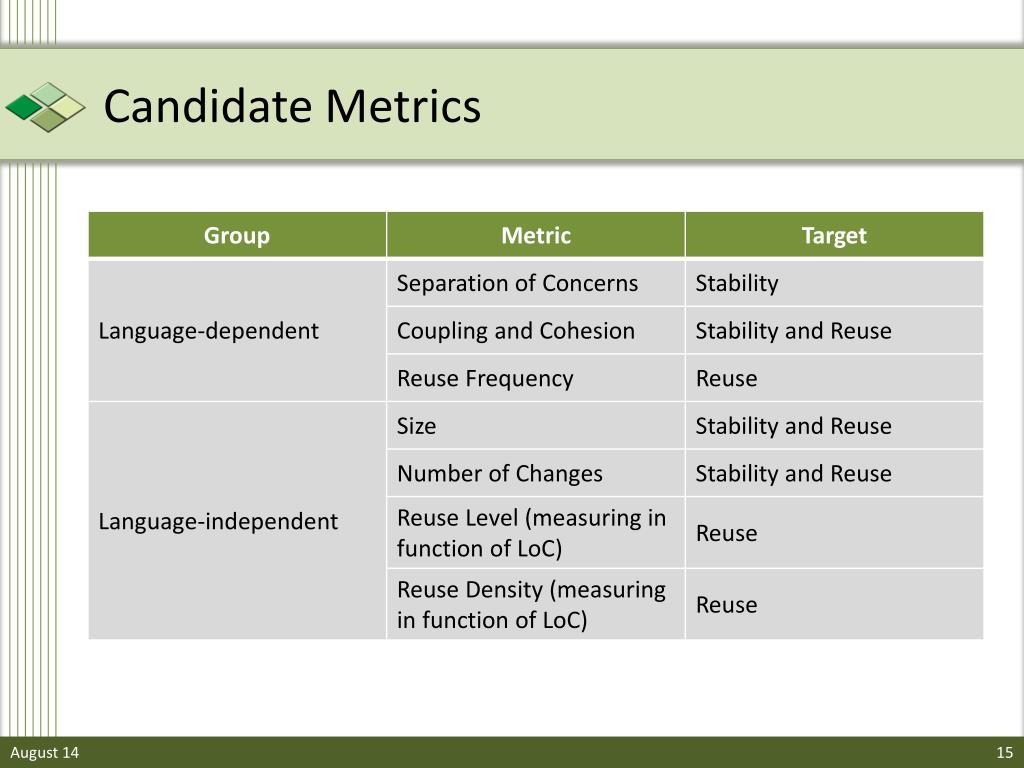Click the Reuse Frequency metric cell
1024x768 pixels.
tap(536, 378)
